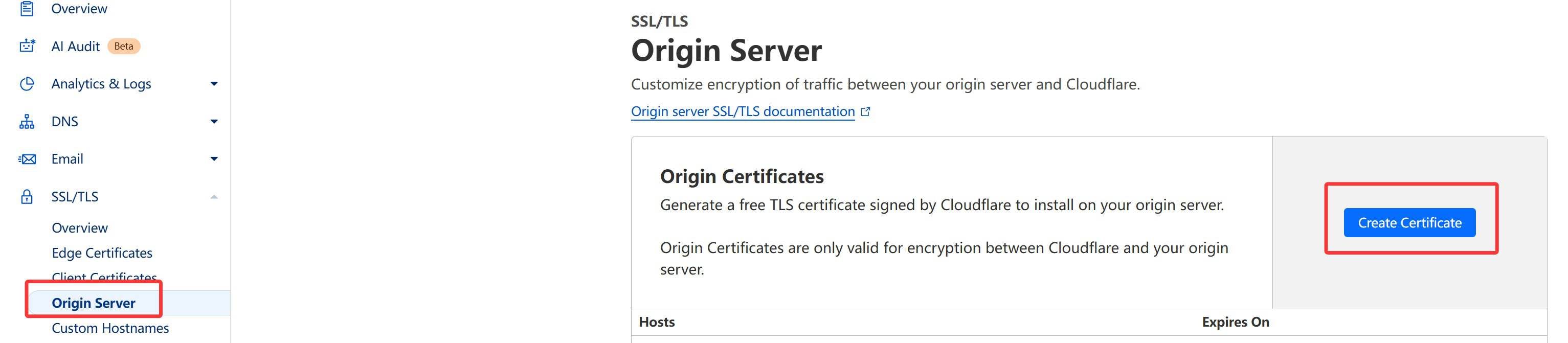Image resolution: width=1568 pixels, height=343 pixels.
Task: Click the external link icon beside documentation
Action: [x=865, y=111]
